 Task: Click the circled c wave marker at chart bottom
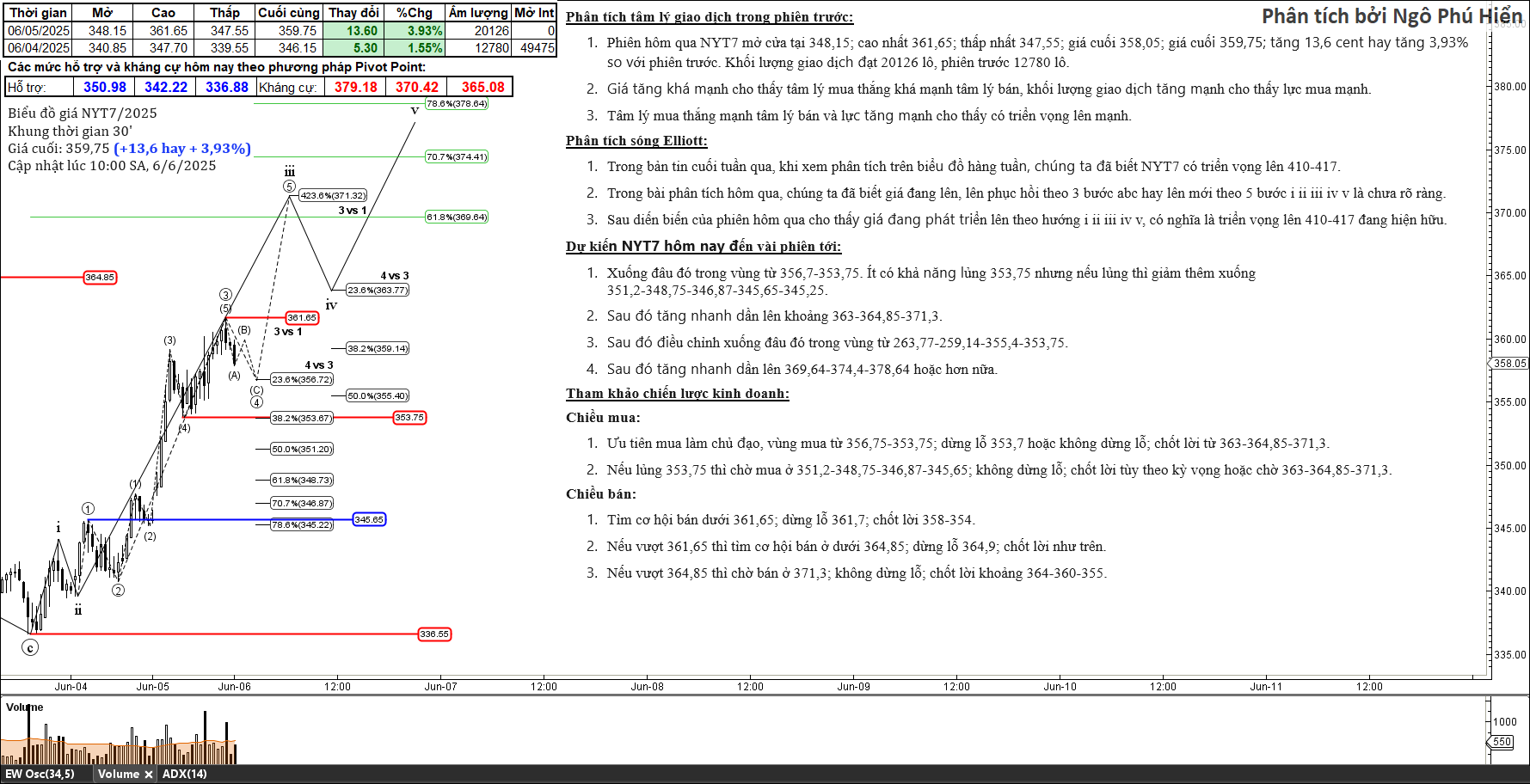point(30,648)
